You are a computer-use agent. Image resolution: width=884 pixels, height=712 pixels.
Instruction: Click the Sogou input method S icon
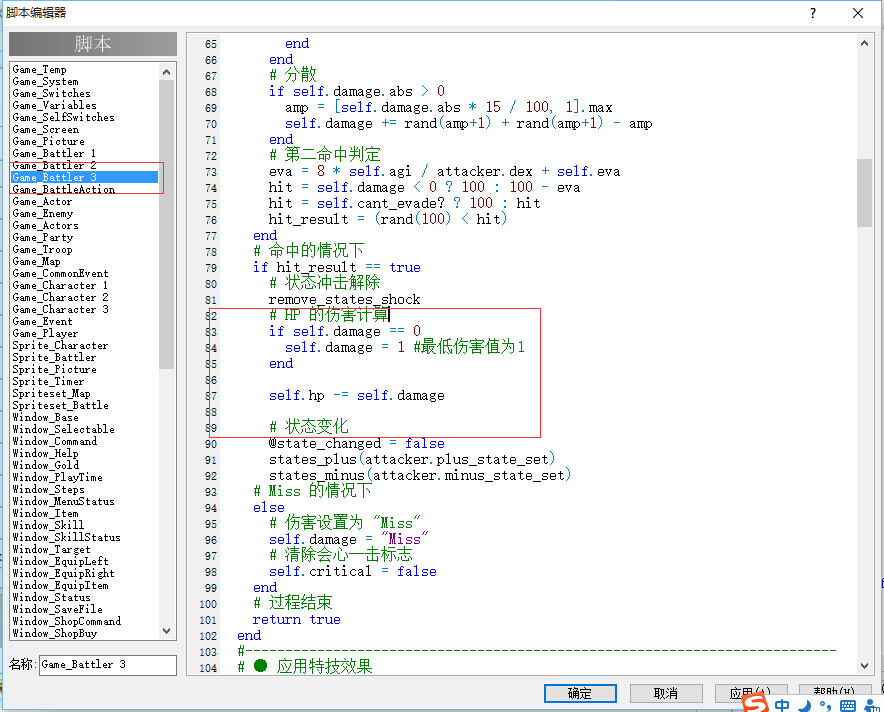pos(755,703)
